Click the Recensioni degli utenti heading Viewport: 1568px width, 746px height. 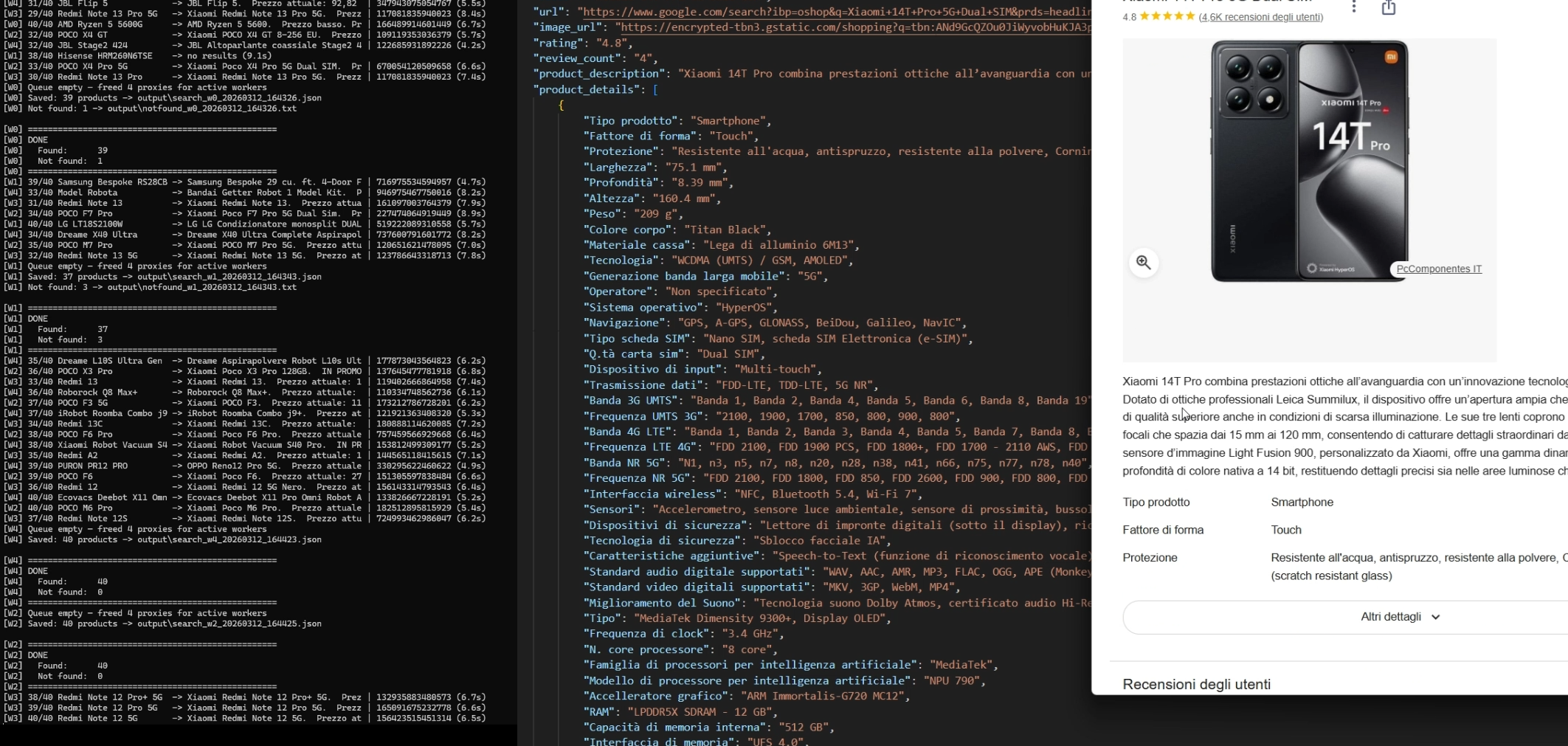pos(1197,684)
